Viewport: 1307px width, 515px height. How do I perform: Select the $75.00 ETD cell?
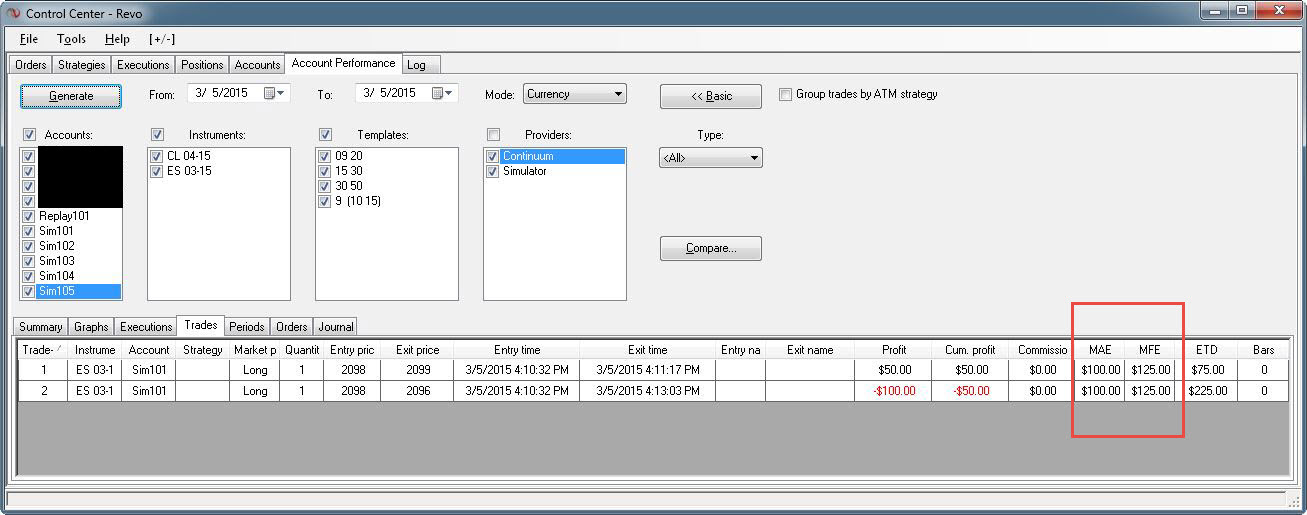tap(1207, 370)
